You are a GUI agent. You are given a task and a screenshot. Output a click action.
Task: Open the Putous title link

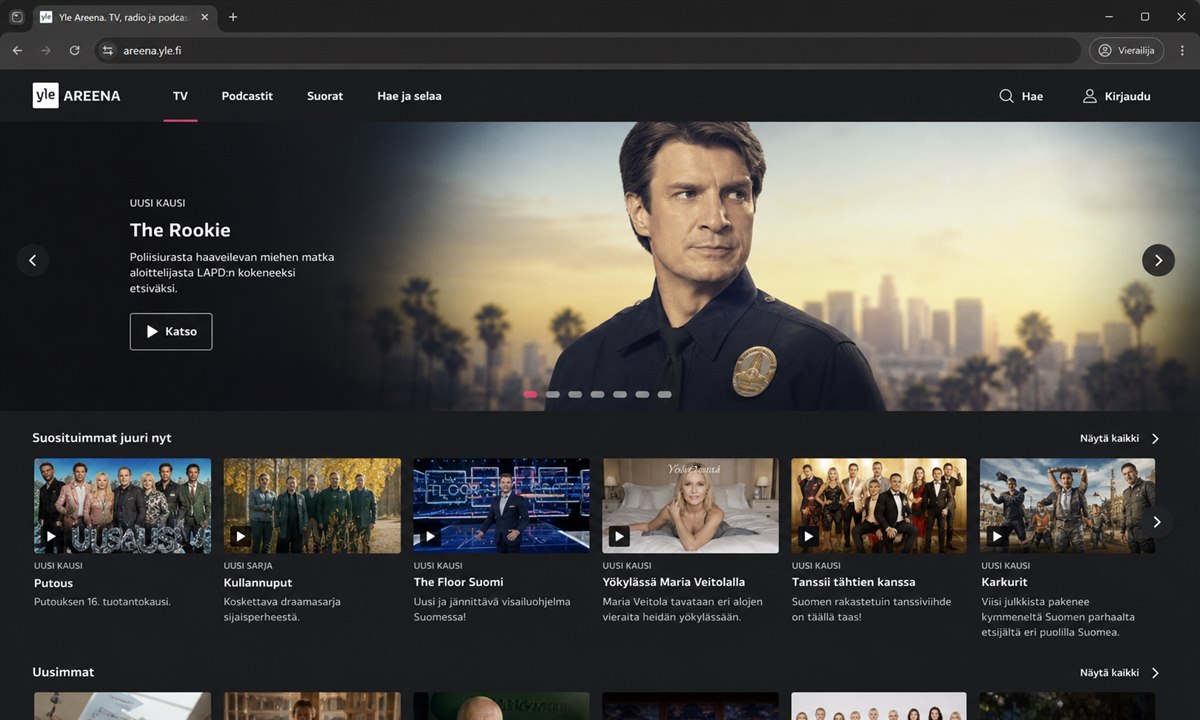tap(53, 583)
